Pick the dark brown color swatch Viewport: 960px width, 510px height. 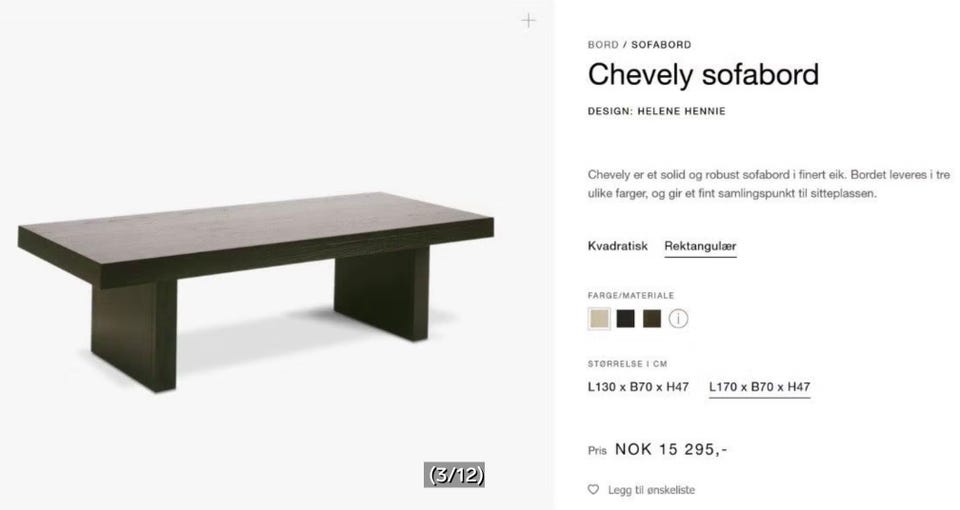[x=652, y=319]
